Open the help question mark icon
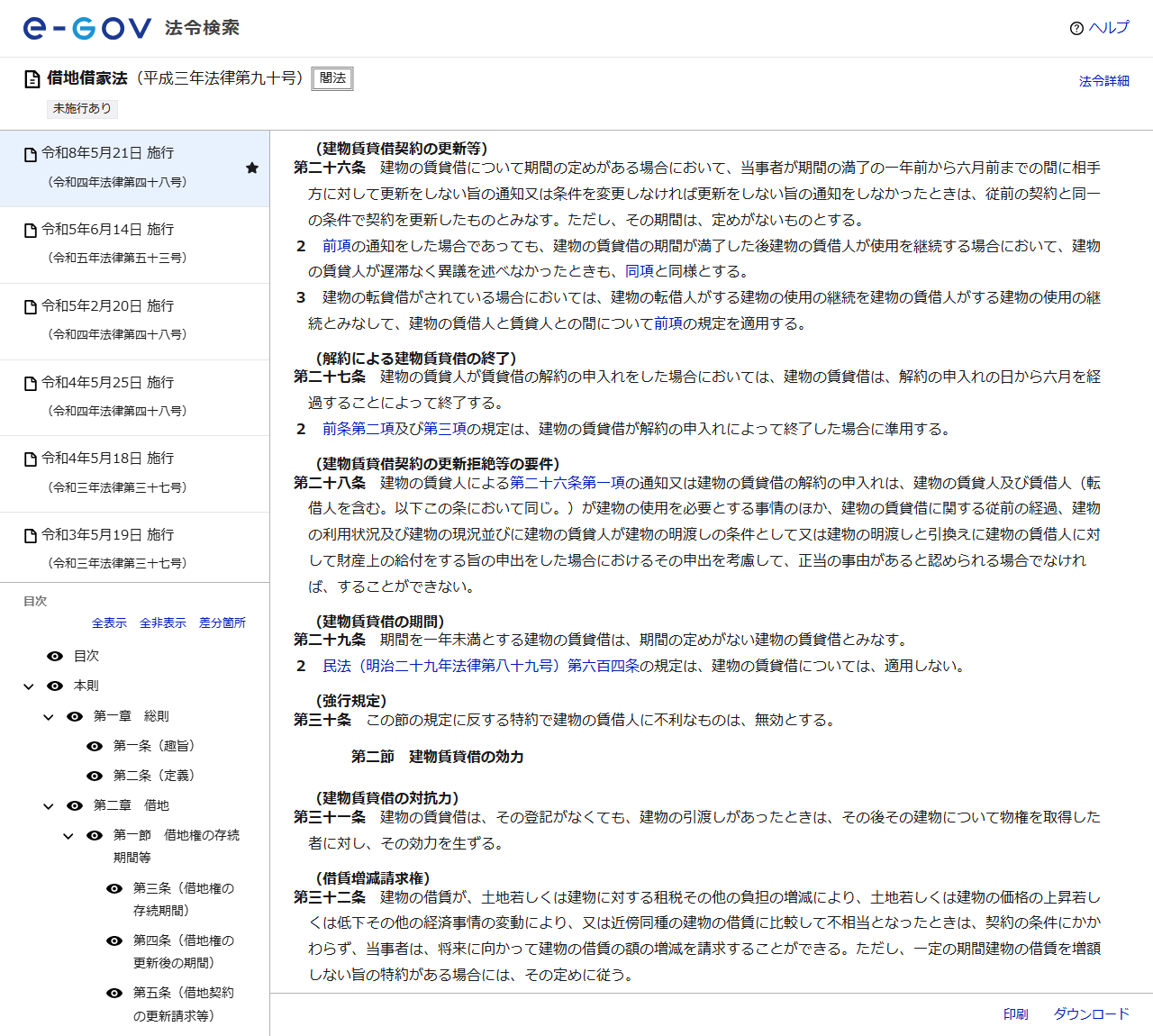Viewport: 1153px width, 1036px height. [1076, 29]
